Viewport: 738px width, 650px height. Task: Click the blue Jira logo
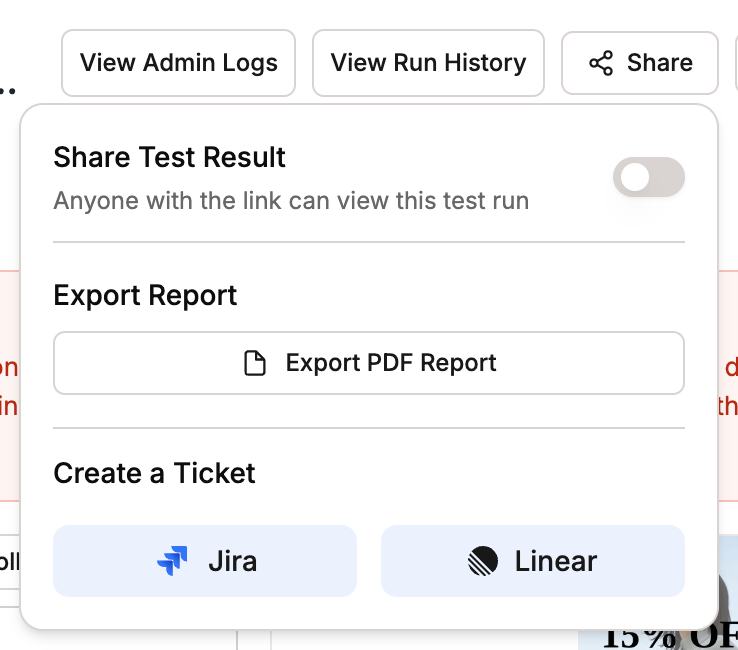172,561
